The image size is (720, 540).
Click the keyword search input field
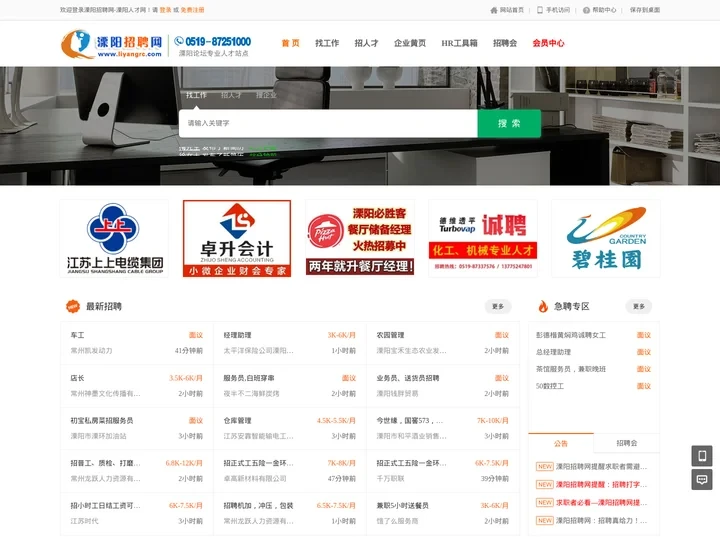328,123
